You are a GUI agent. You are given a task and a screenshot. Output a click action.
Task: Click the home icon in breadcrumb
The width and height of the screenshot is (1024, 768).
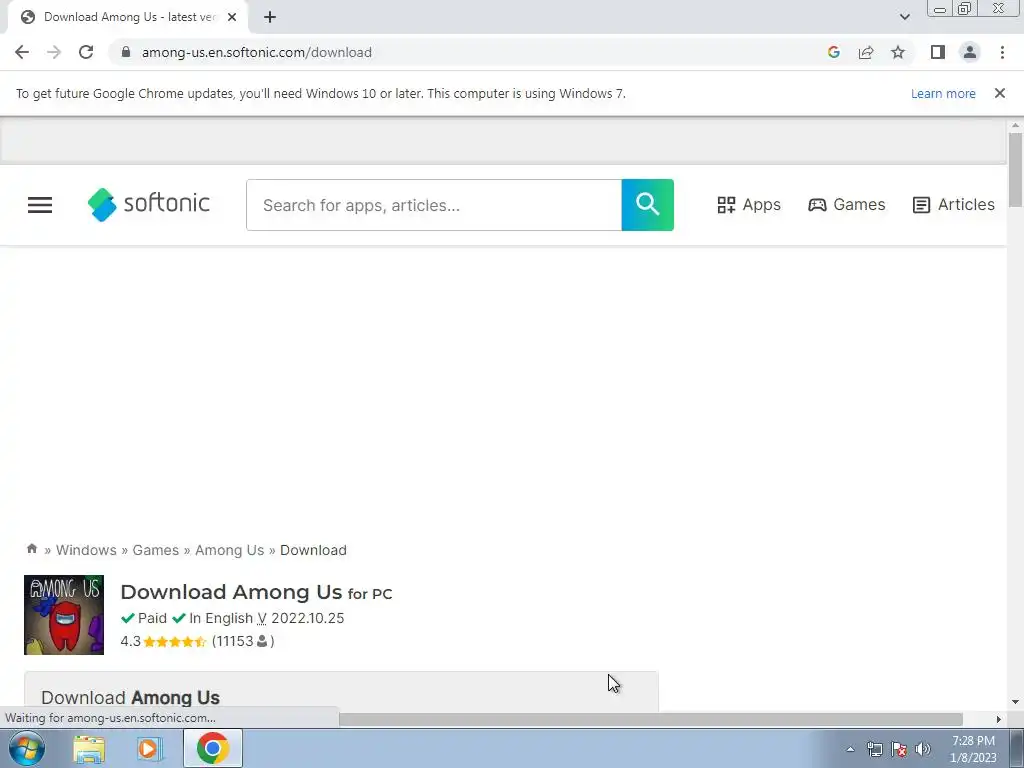pyautogui.click(x=31, y=549)
